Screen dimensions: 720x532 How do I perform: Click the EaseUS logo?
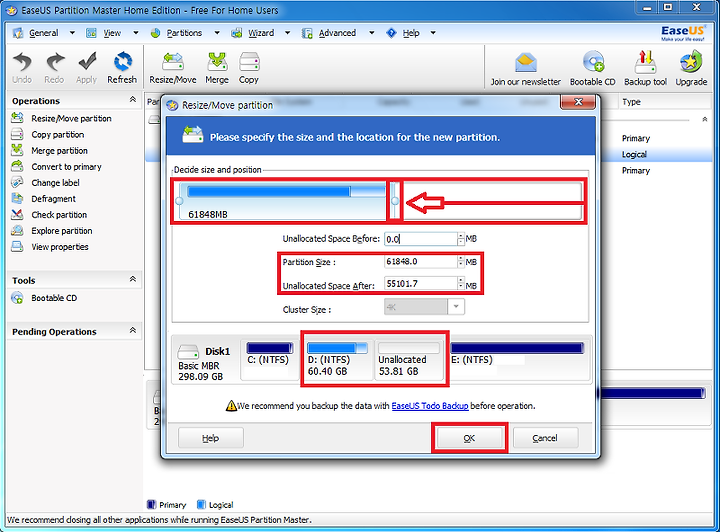[x=682, y=33]
